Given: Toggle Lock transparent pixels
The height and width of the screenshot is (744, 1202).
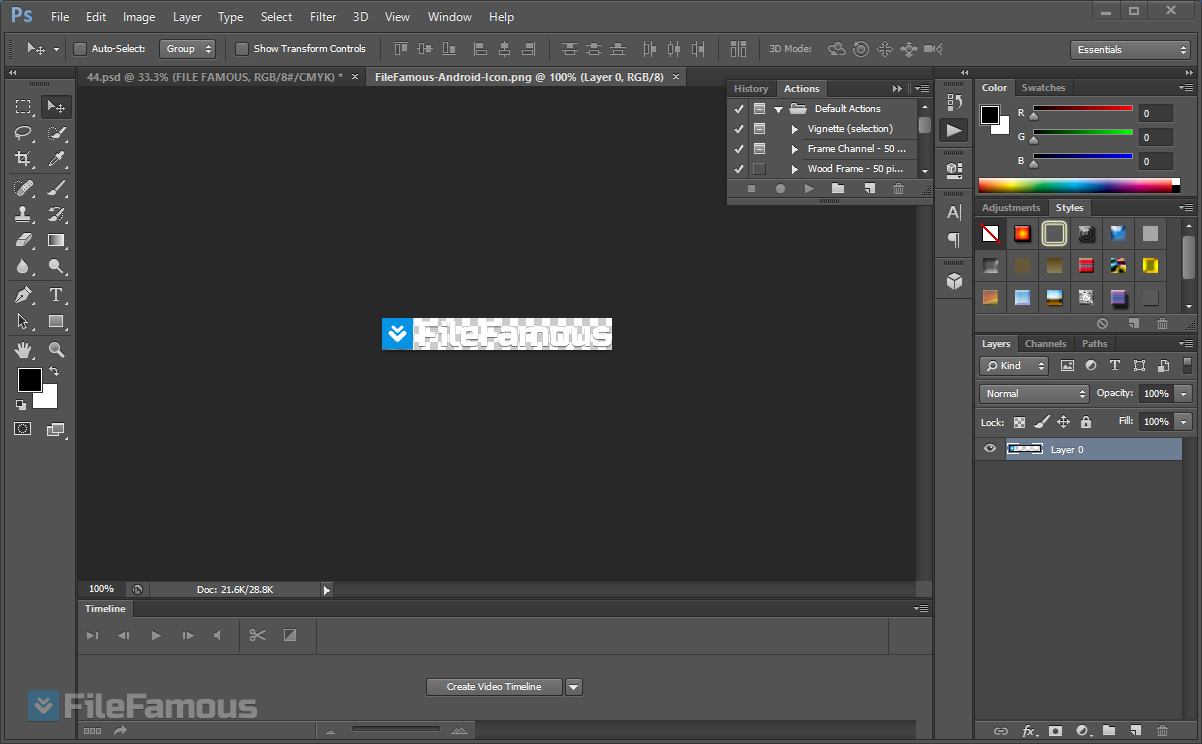Looking at the screenshot, I should pyautogui.click(x=1020, y=422).
